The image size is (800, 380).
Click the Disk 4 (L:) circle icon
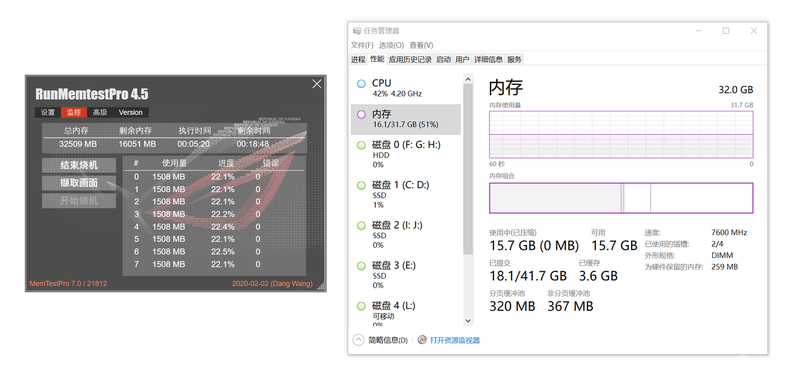361,306
